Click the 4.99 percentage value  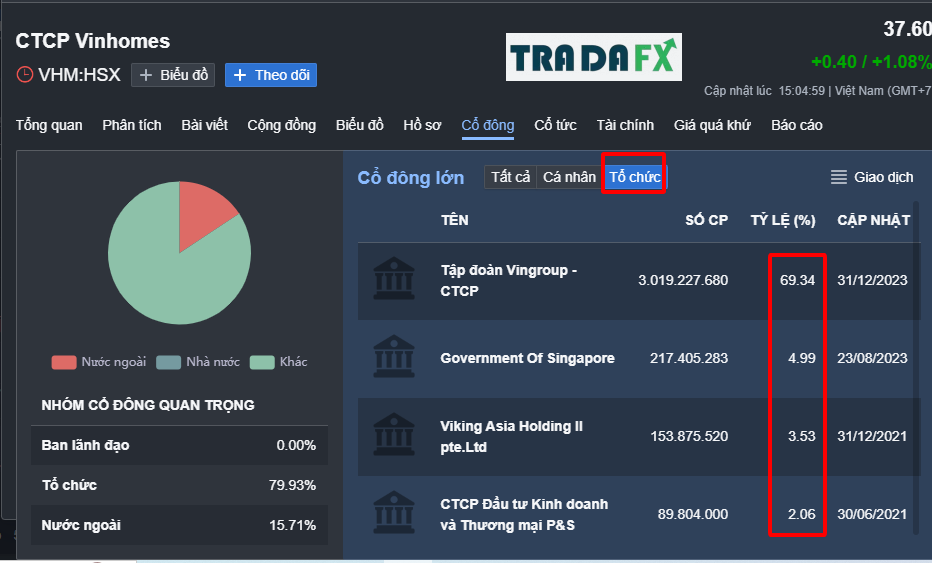click(802, 358)
